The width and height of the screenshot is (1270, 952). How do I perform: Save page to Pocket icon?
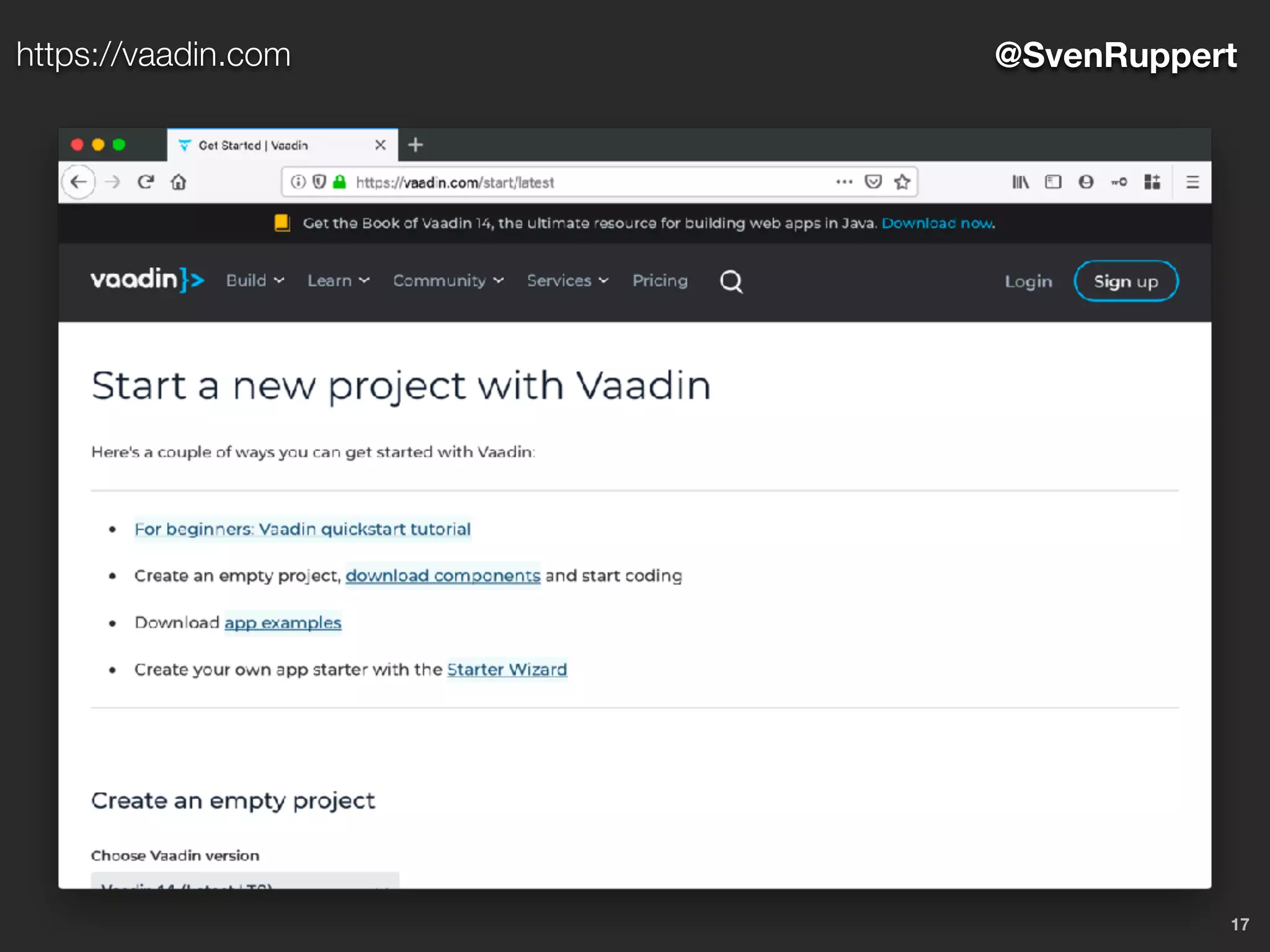point(873,182)
